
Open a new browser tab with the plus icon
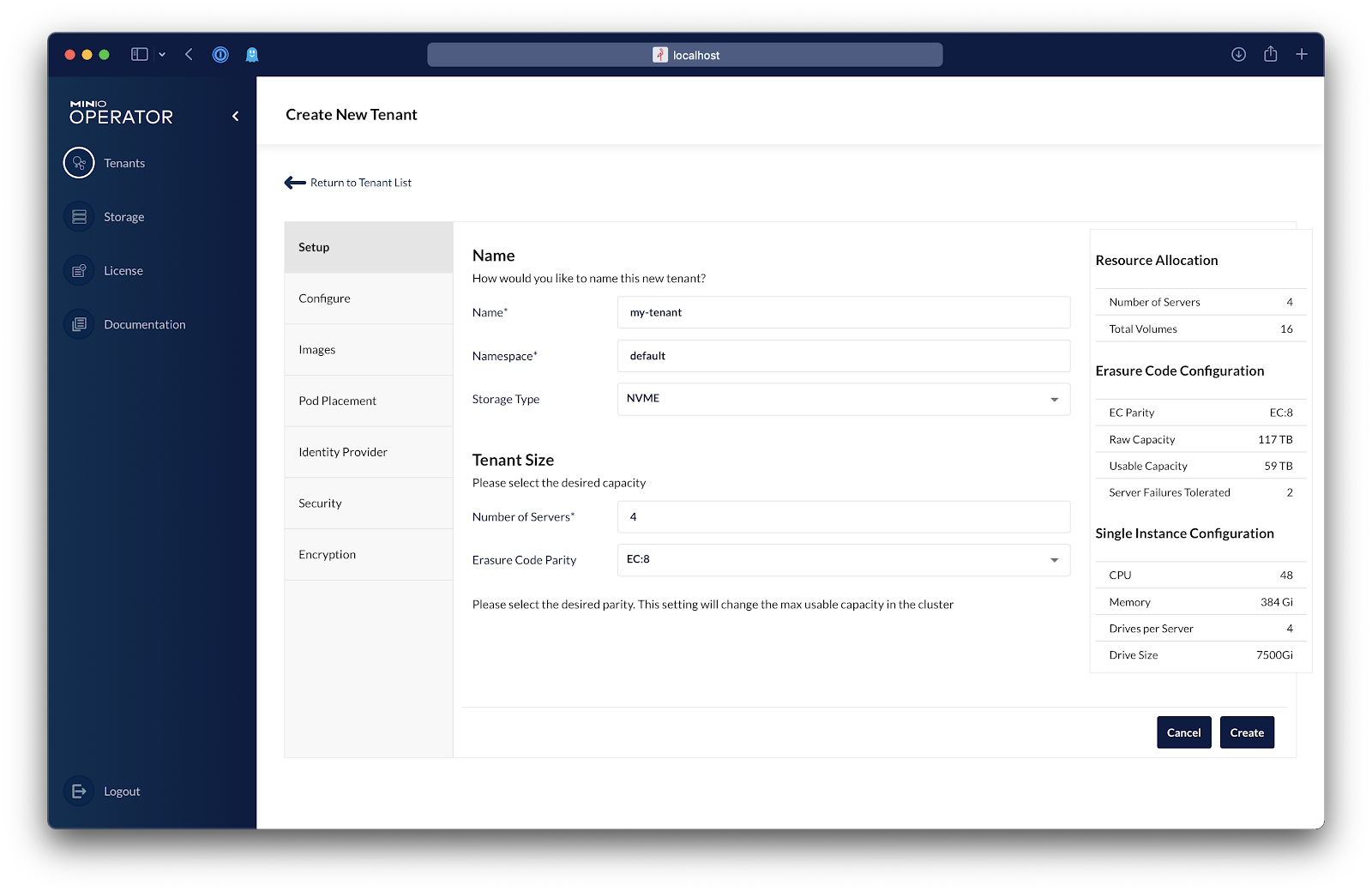pos(1302,54)
